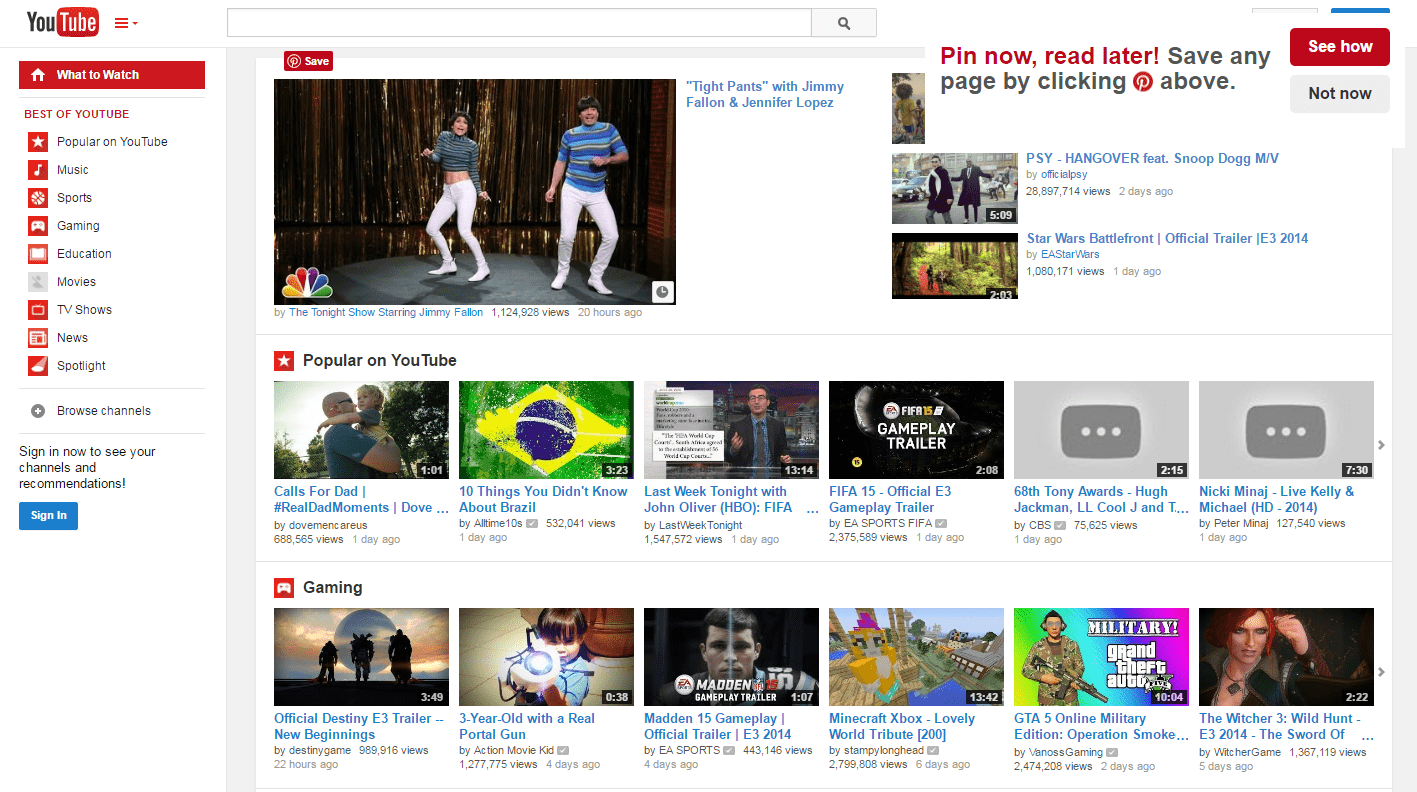The image size is (1417, 792).
Task: Click the News icon in sidebar
Action: pyautogui.click(x=38, y=338)
